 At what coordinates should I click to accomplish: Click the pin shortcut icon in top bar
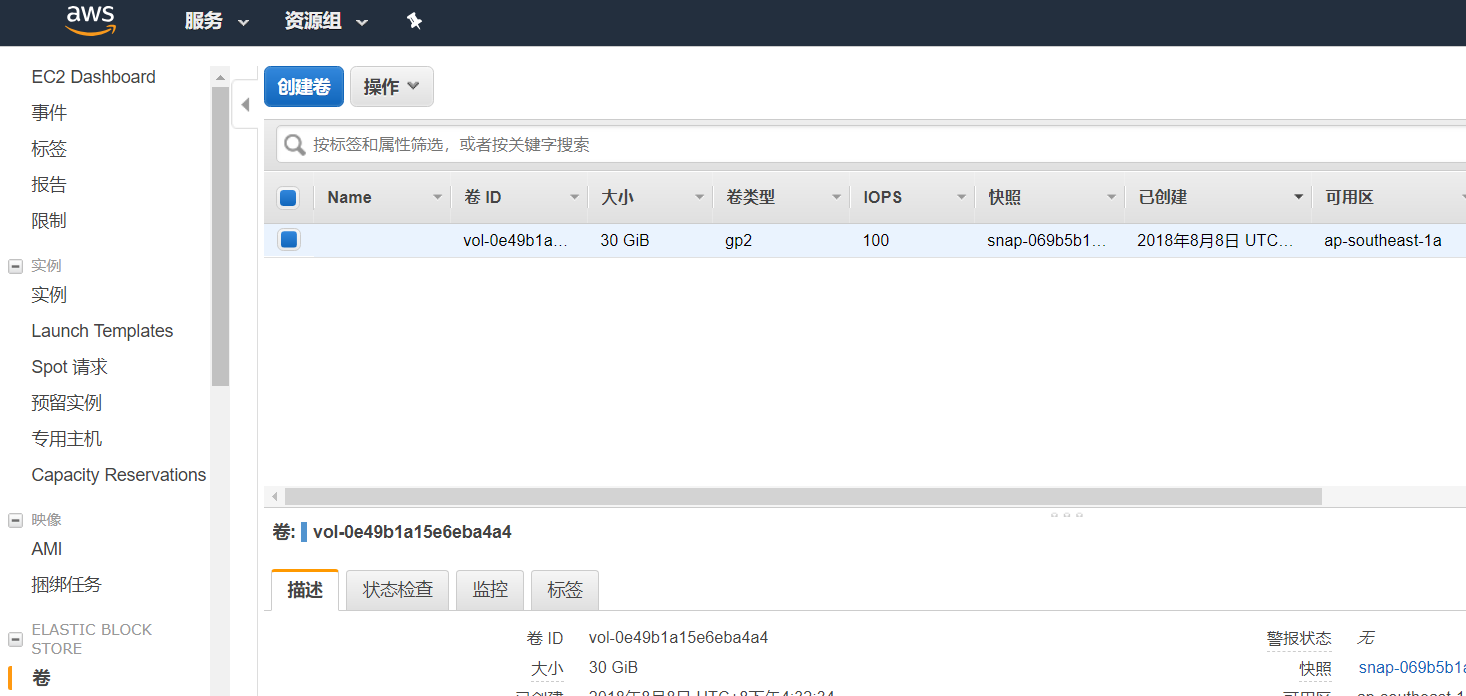pos(414,21)
